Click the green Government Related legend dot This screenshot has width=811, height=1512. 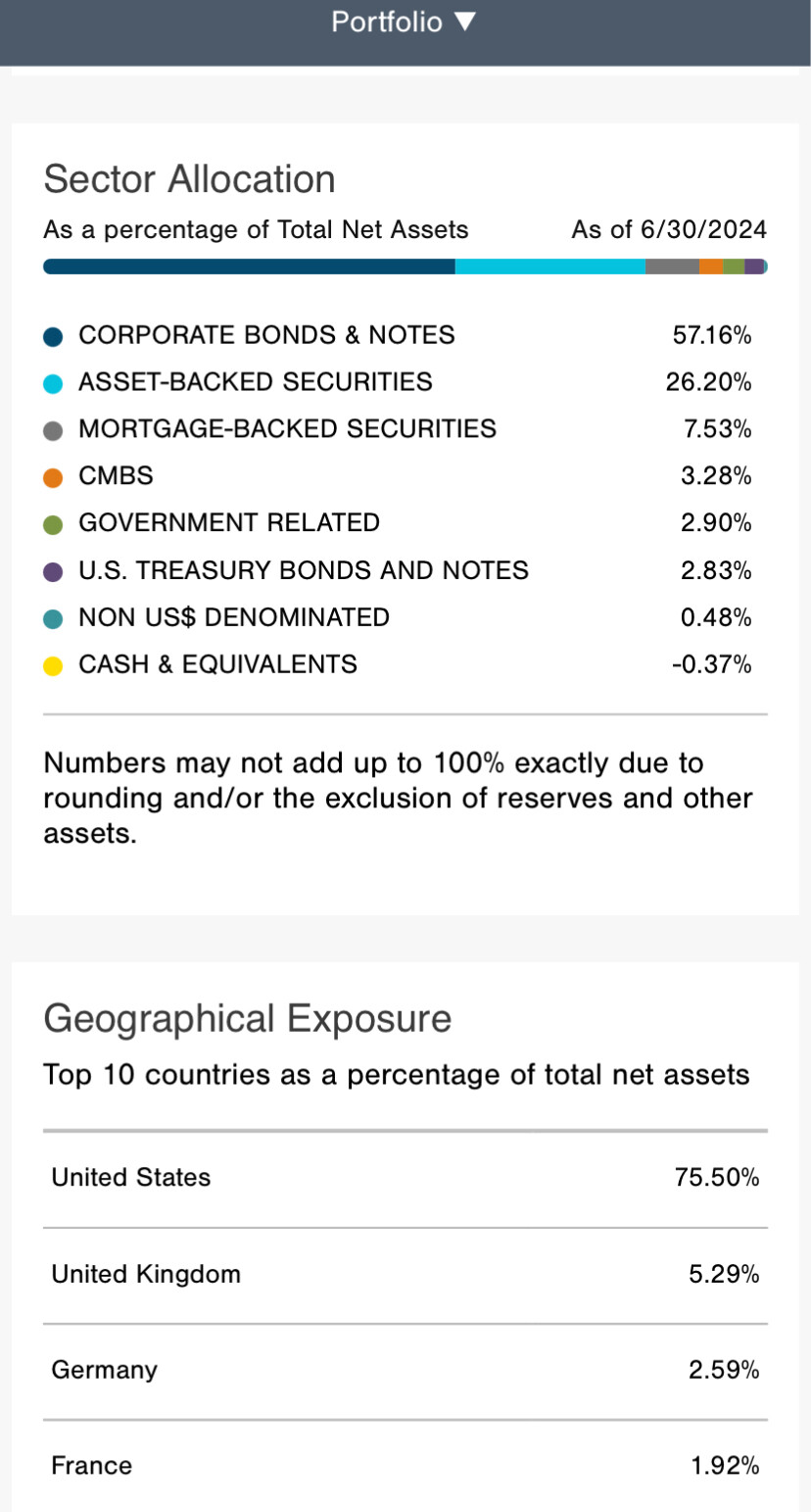coord(54,524)
